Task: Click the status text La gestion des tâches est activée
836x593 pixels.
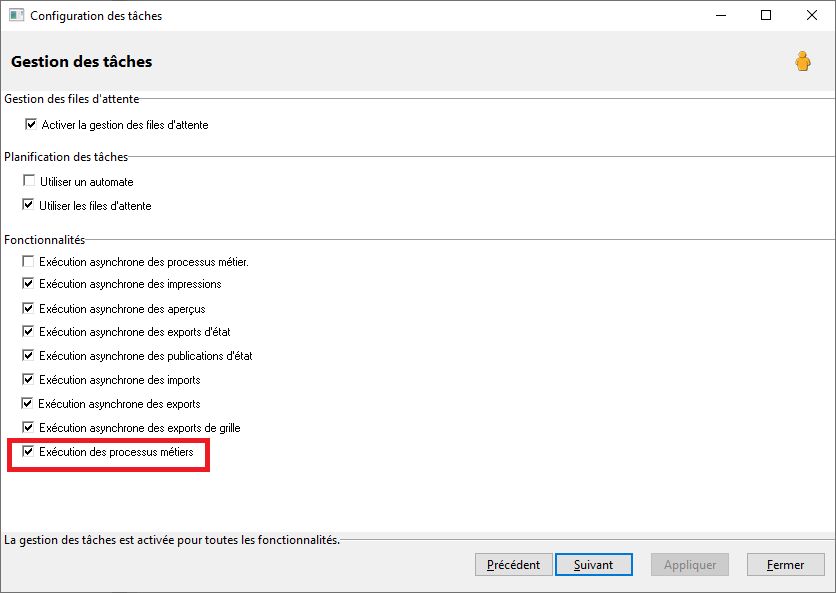Action: coord(172,540)
